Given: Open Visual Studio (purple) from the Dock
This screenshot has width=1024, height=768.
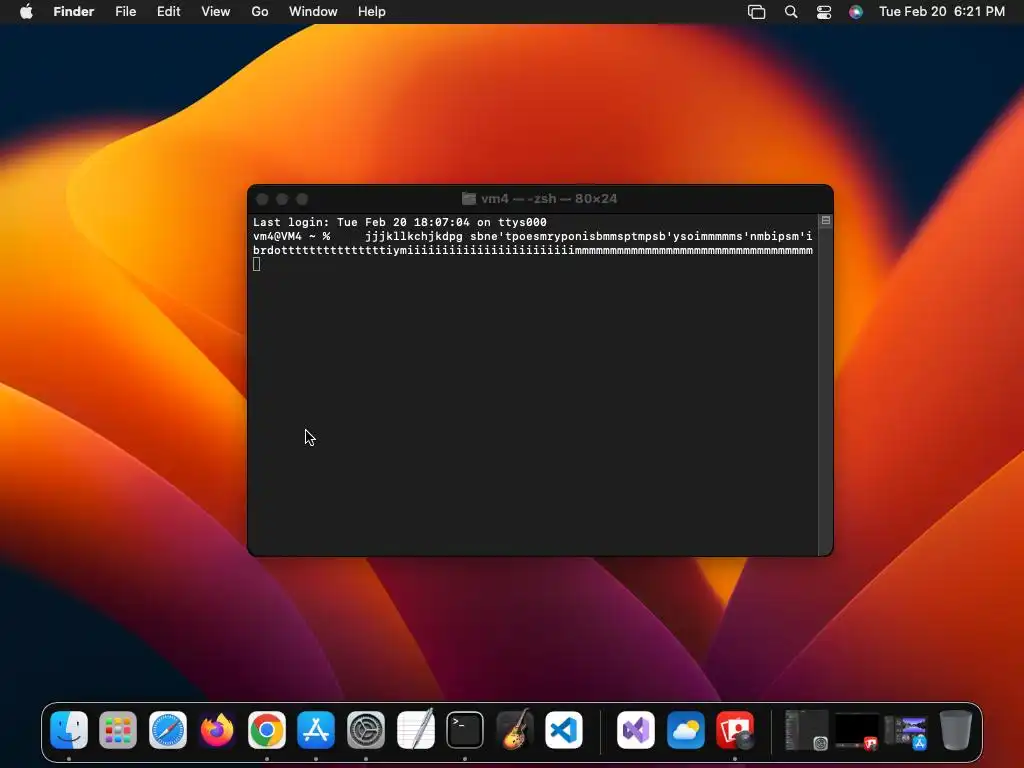Looking at the screenshot, I should pos(636,730).
